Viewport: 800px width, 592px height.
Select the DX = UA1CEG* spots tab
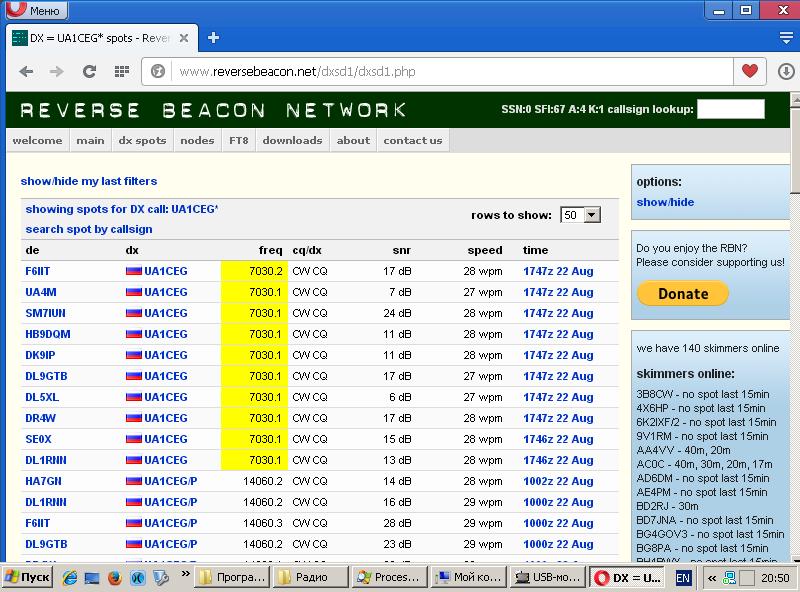[102, 38]
